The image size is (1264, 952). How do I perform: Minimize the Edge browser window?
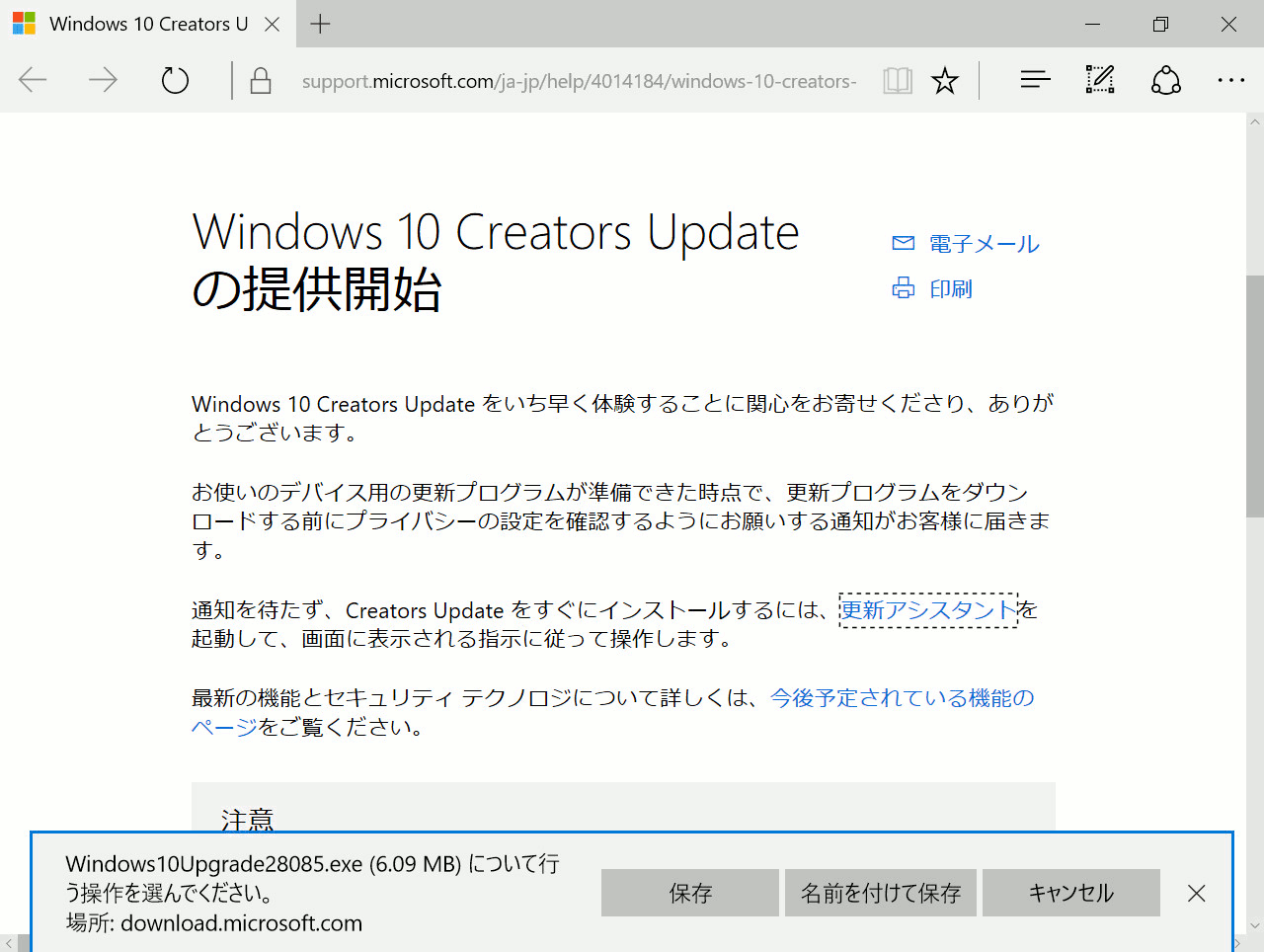pyautogui.click(x=1092, y=24)
